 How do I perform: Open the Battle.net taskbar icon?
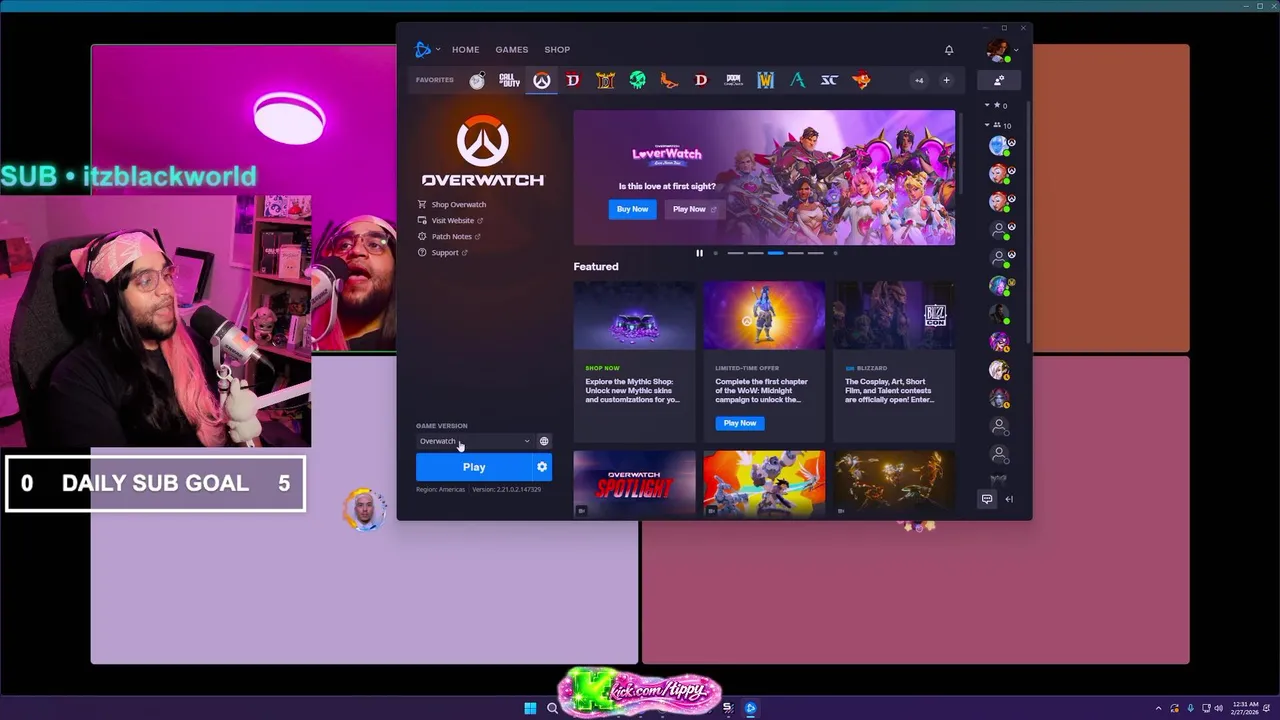click(750, 708)
